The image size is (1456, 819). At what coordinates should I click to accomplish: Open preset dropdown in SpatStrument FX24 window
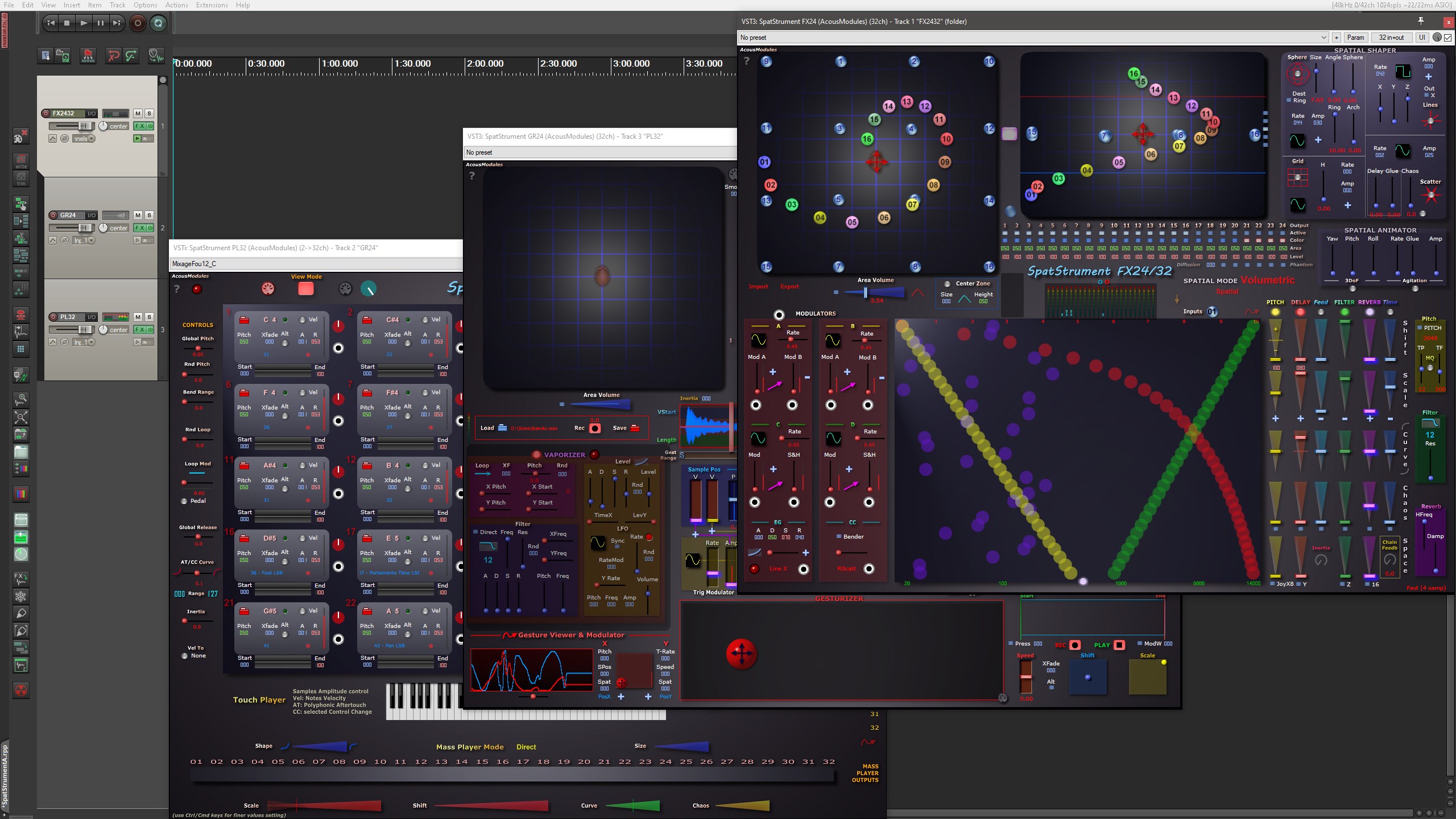pyautogui.click(x=1033, y=38)
